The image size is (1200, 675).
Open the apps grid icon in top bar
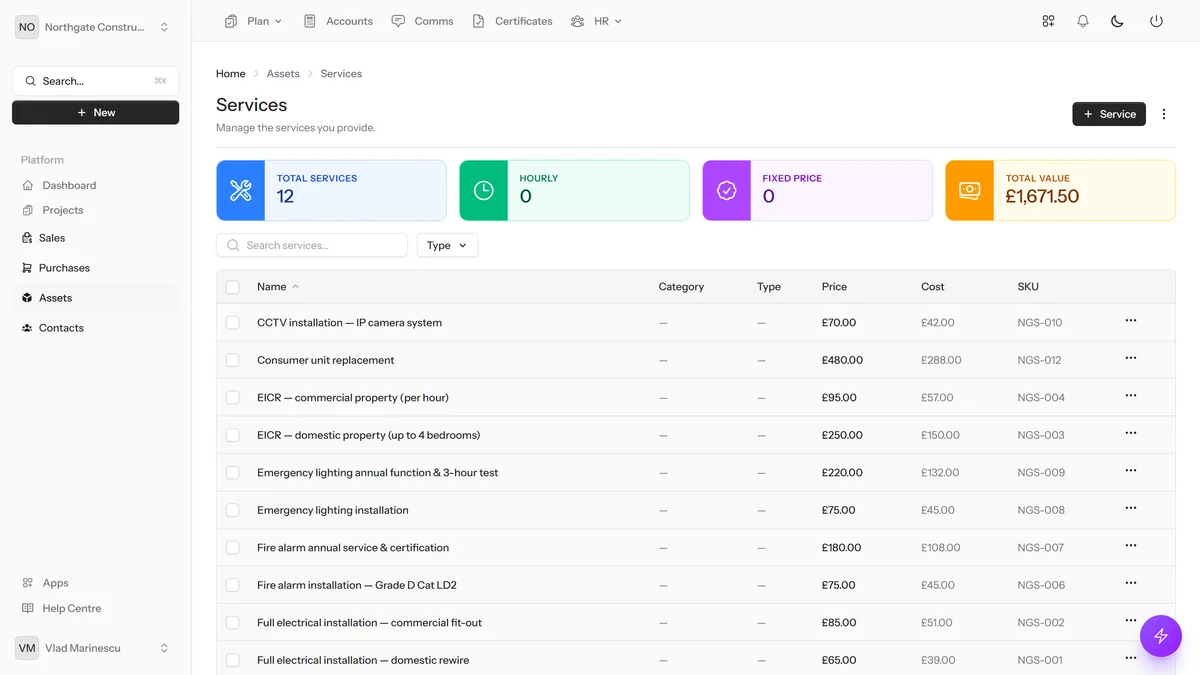point(1048,21)
